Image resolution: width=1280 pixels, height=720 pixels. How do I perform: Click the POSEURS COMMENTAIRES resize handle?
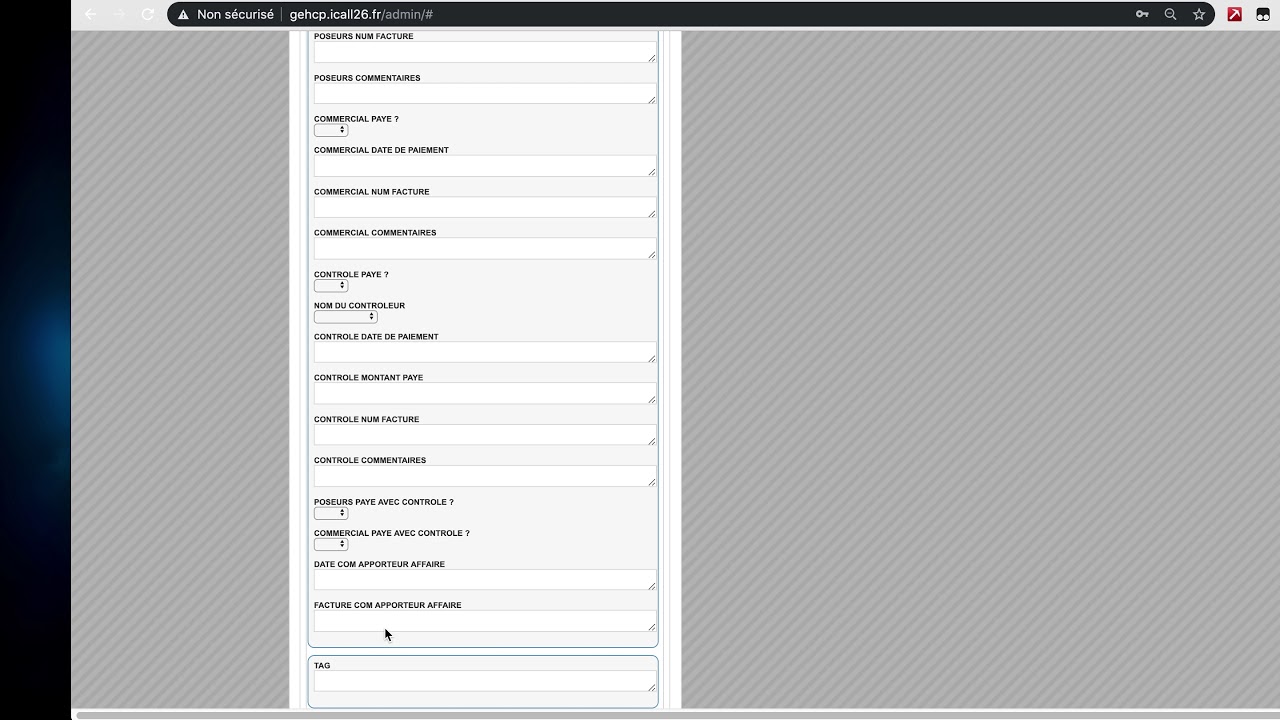651,99
